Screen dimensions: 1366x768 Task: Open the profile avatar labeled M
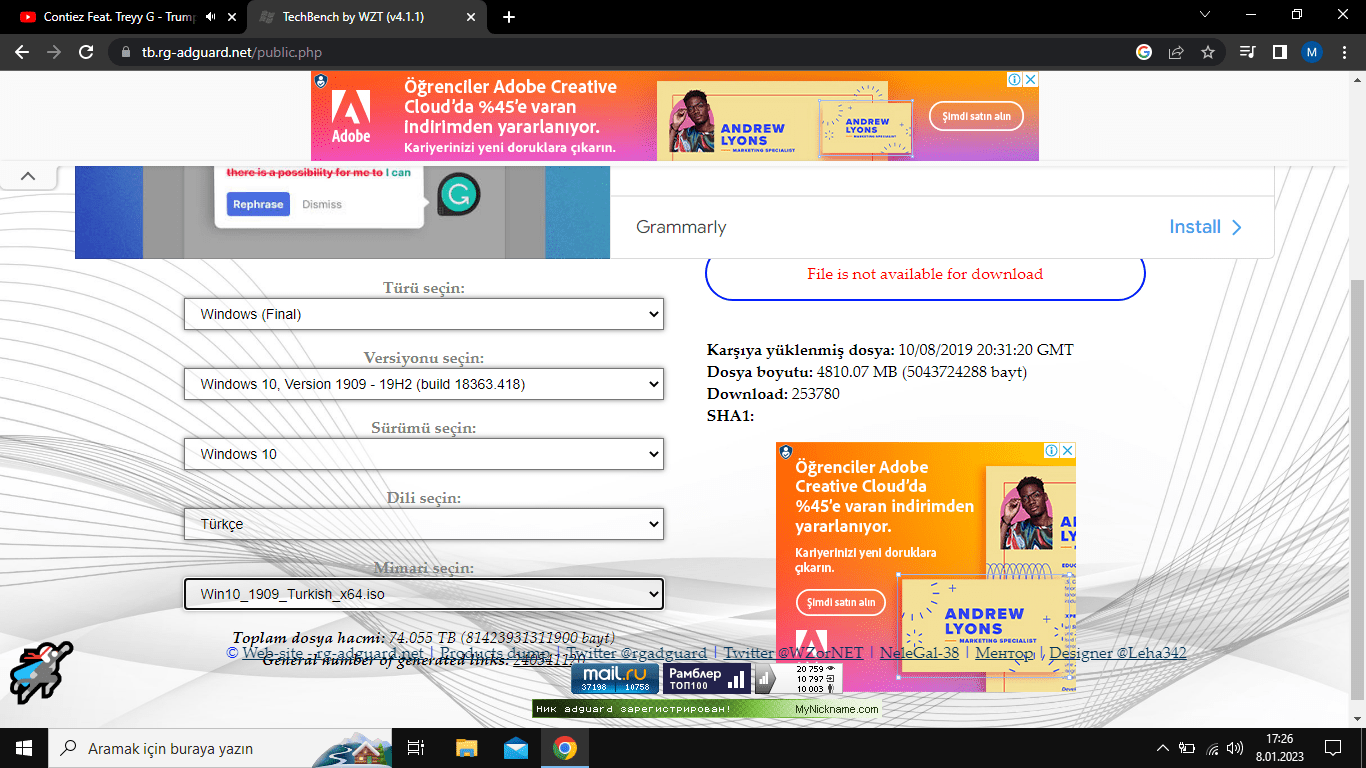1312,52
